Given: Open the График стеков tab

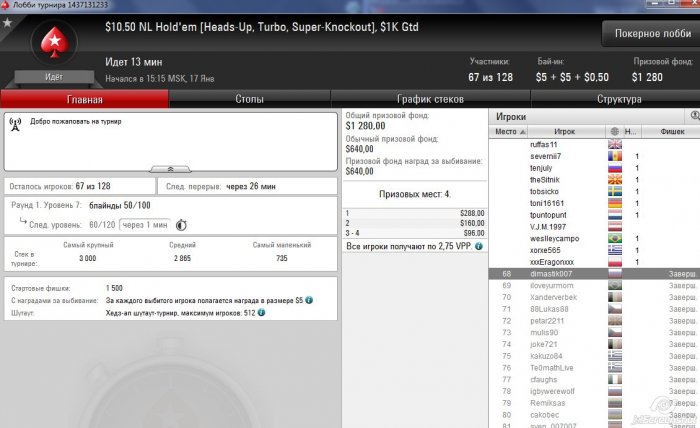Looking at the screenshot, I should coord(430,99).
